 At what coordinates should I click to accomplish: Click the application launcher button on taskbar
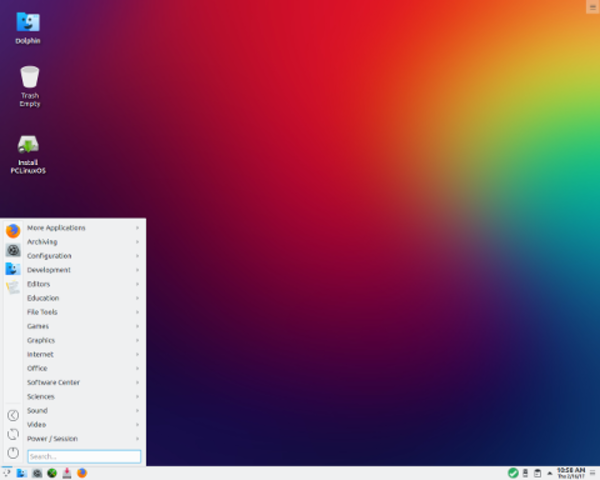click(x=7, y=473)
